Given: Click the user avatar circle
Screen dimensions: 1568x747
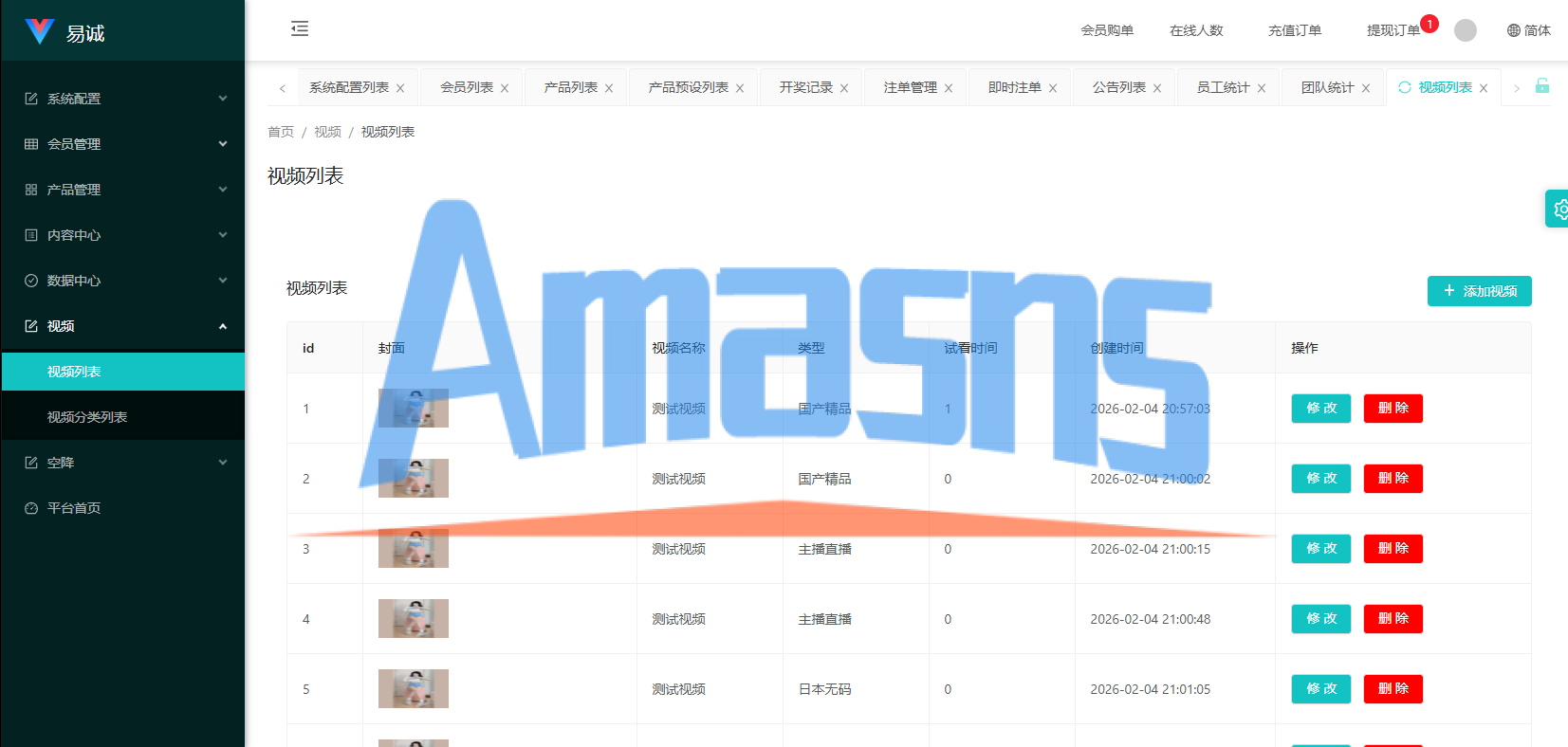Looking at the screenshot, I should tap(1466, 30).
